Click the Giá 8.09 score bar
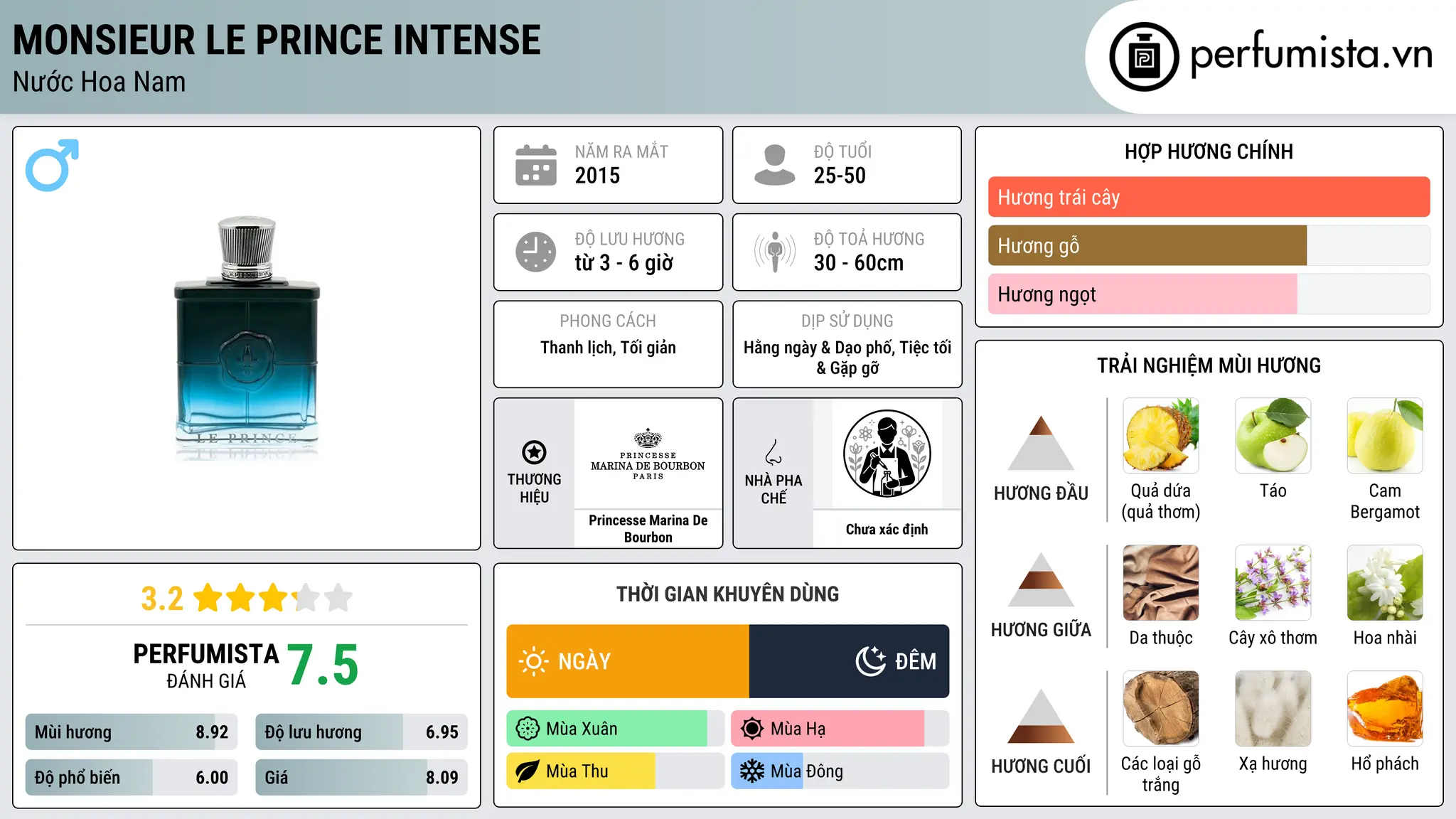Viewport: 1456px width, 819px height. click(361, 777)
